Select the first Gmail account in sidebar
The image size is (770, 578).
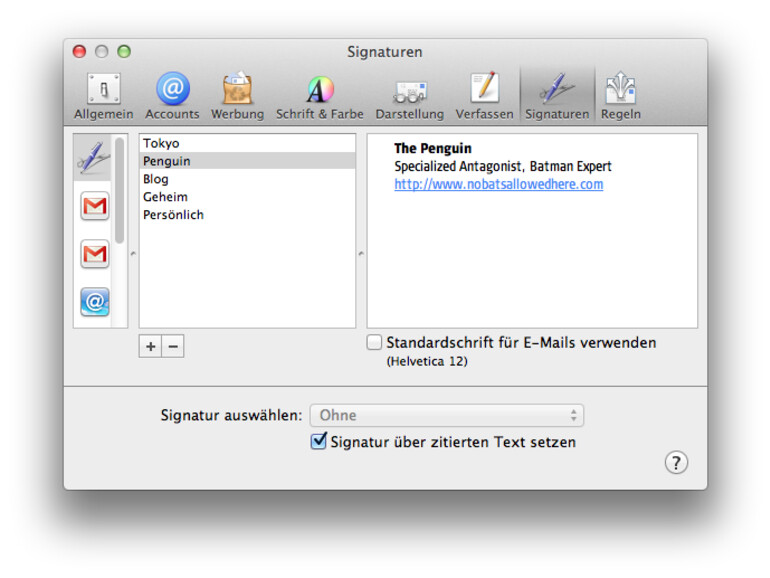click(x=95, y=206)
